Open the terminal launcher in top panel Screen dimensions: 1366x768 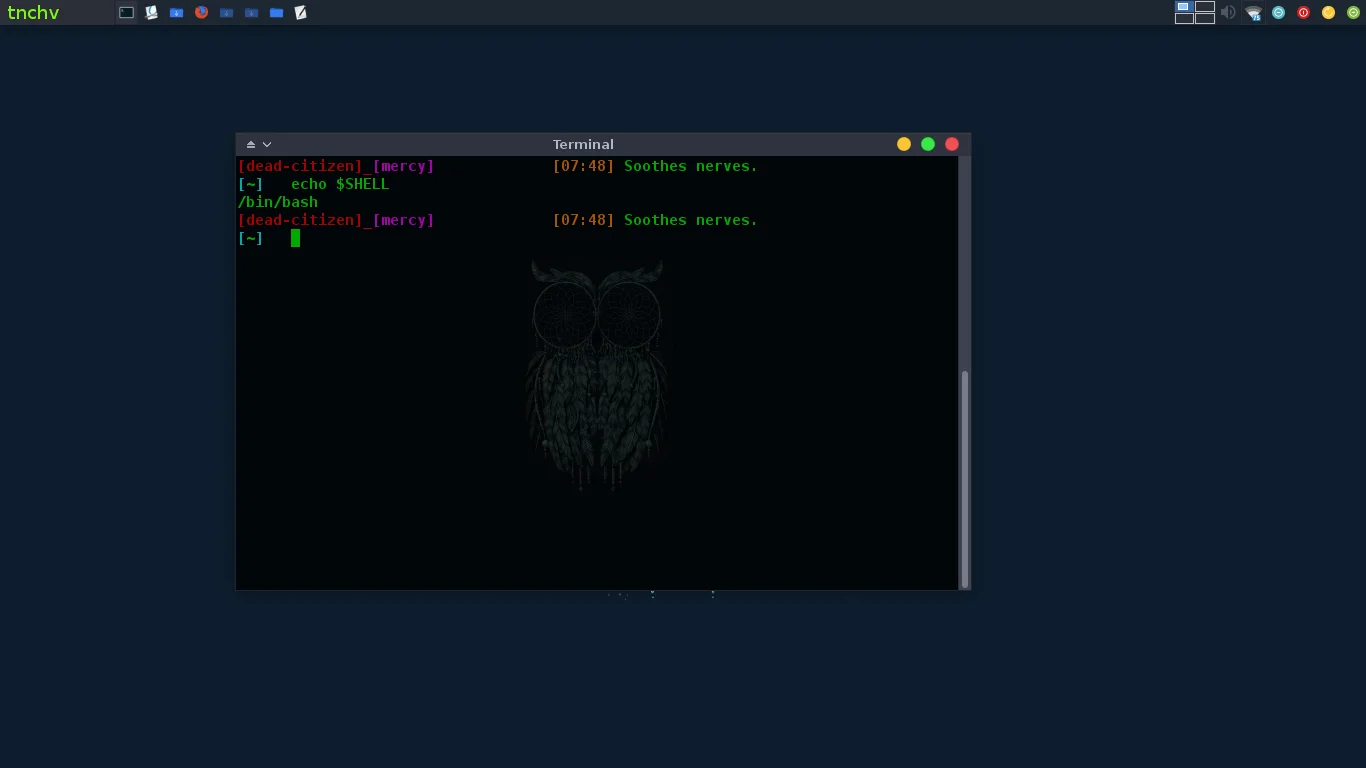pyautogui.click(x=126, y=13)
